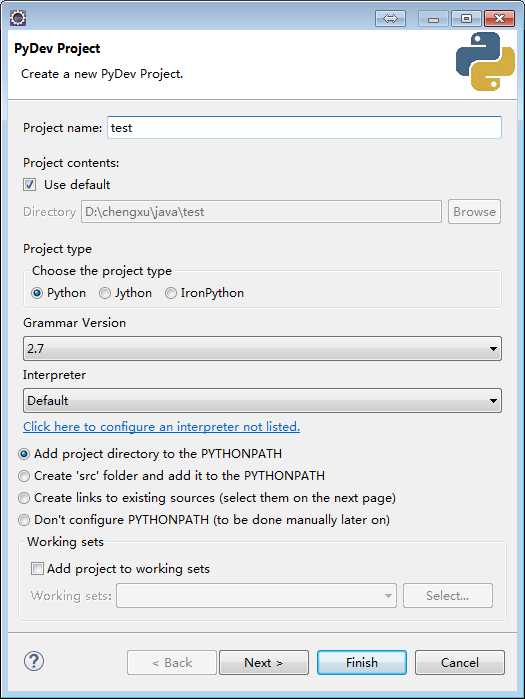Image resolution: width=525 pixels, height=699 pixels.
Task: Click the Finish button
Action: (x=362, y=662)
